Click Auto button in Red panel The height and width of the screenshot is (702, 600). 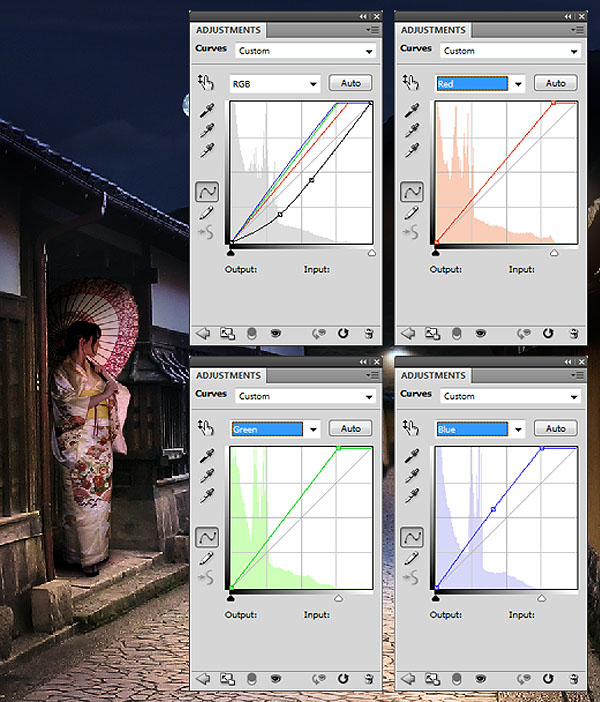[x=556, y=83]
